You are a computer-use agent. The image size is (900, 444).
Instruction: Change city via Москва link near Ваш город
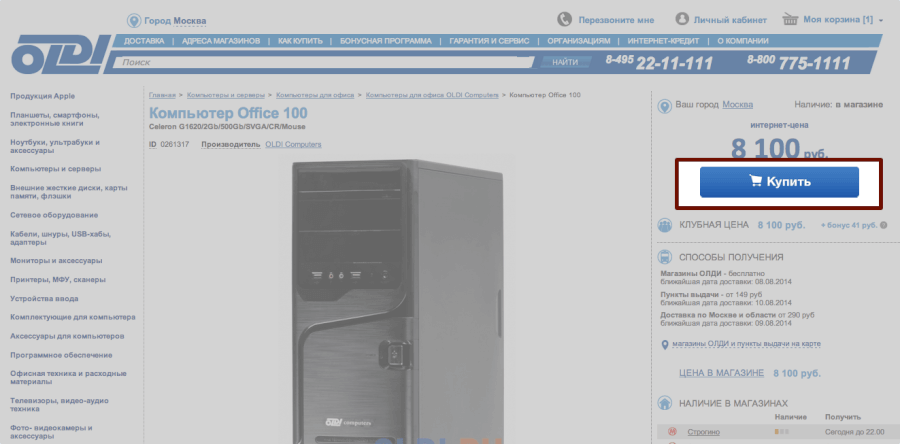click(738, 104)
